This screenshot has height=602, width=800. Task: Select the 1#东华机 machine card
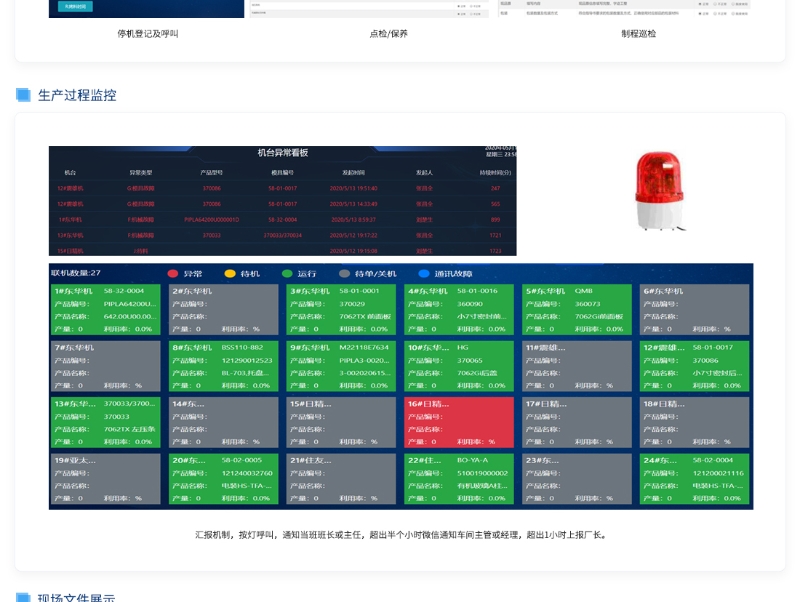tap(106, 310)
